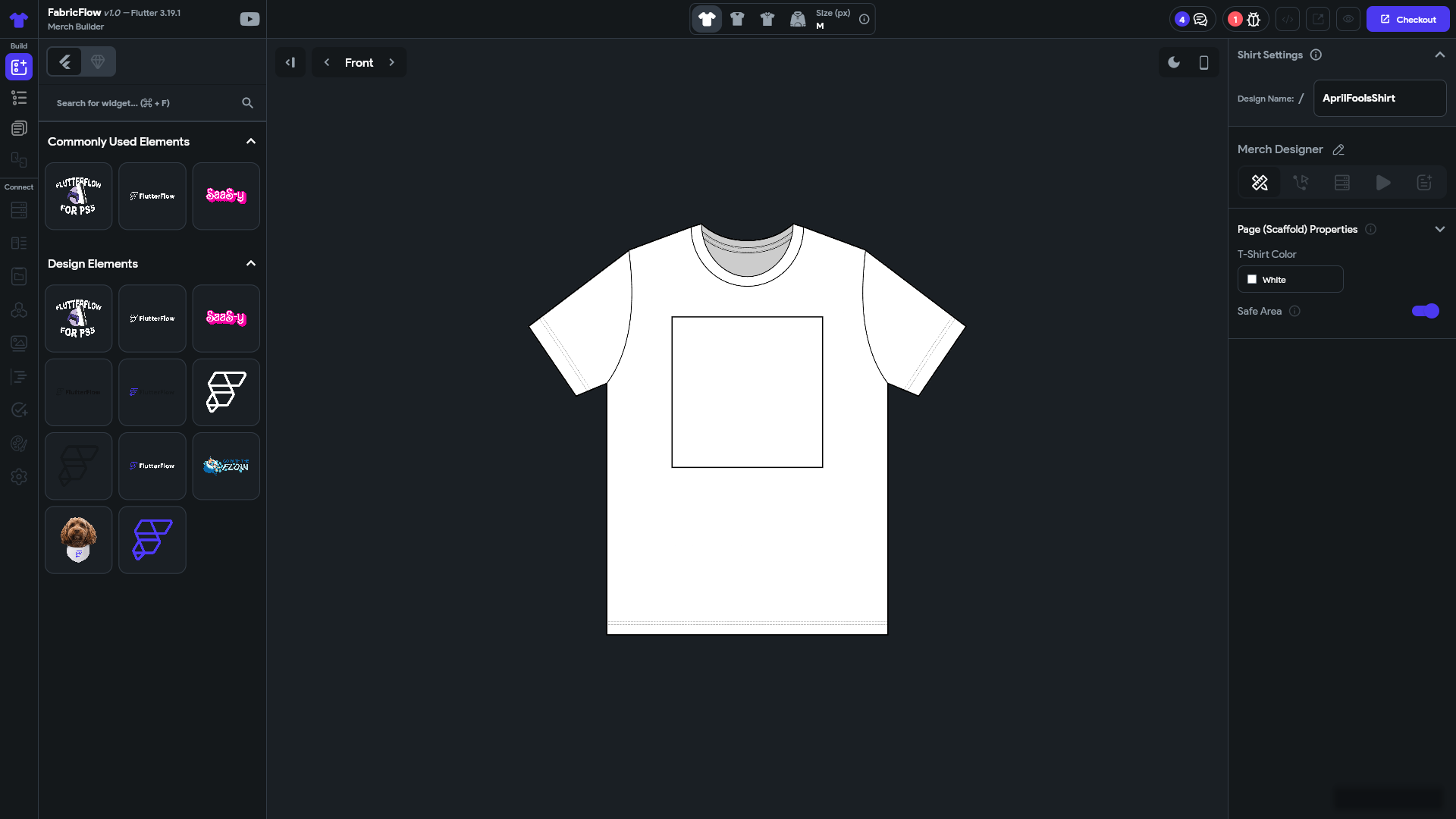Click the external link share icon
Screen dimensions: 1456x819
(x=1318, y=19)
